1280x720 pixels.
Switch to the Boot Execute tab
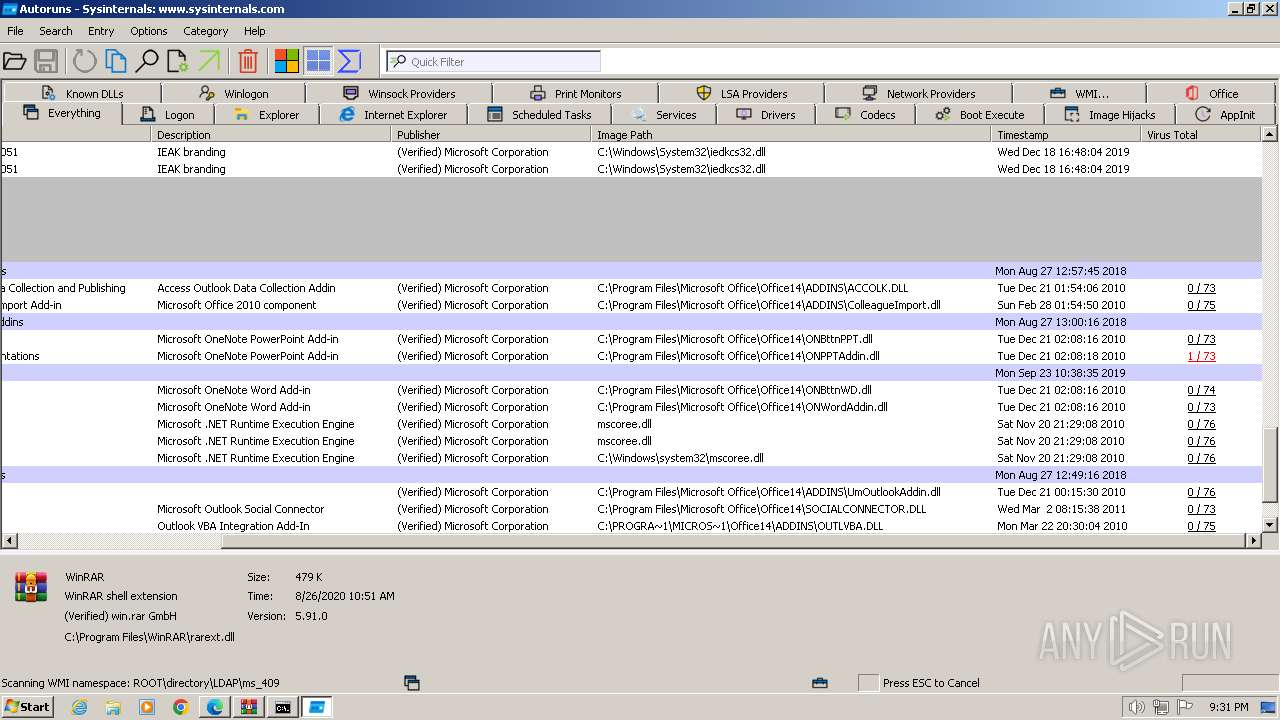click(980, 114)
